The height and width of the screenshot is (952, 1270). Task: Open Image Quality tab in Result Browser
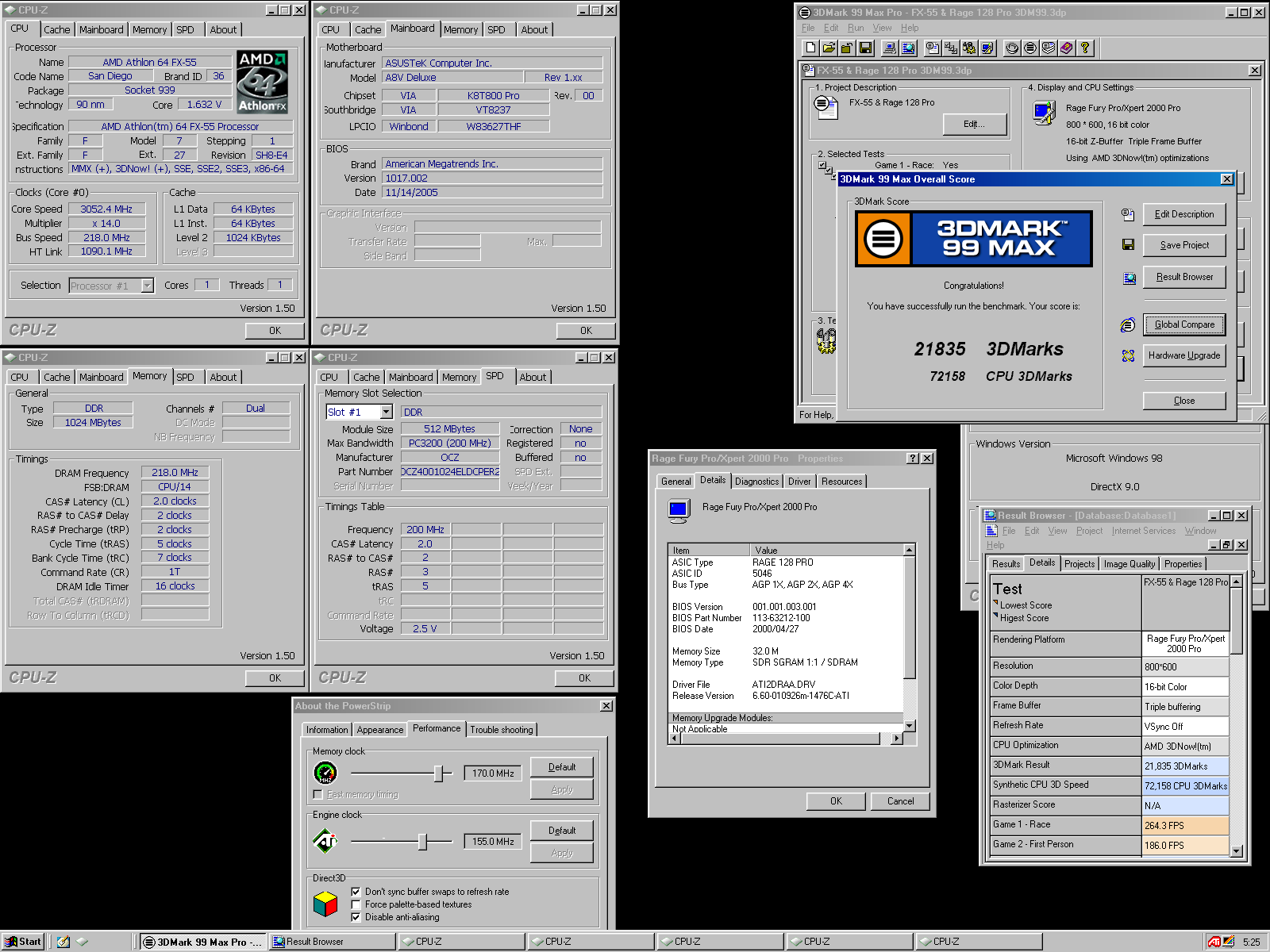(x=1129, y=564)
